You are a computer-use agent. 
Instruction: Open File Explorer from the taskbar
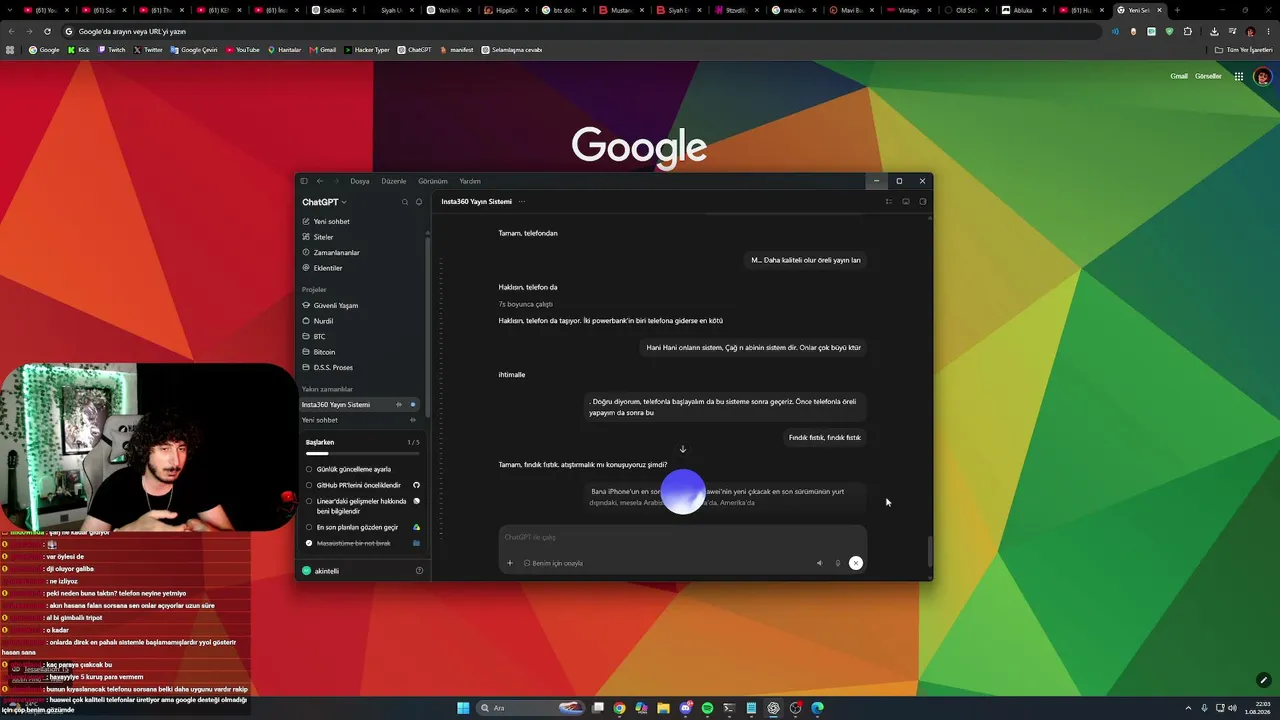pyautogui.click(x=663, y=708)
